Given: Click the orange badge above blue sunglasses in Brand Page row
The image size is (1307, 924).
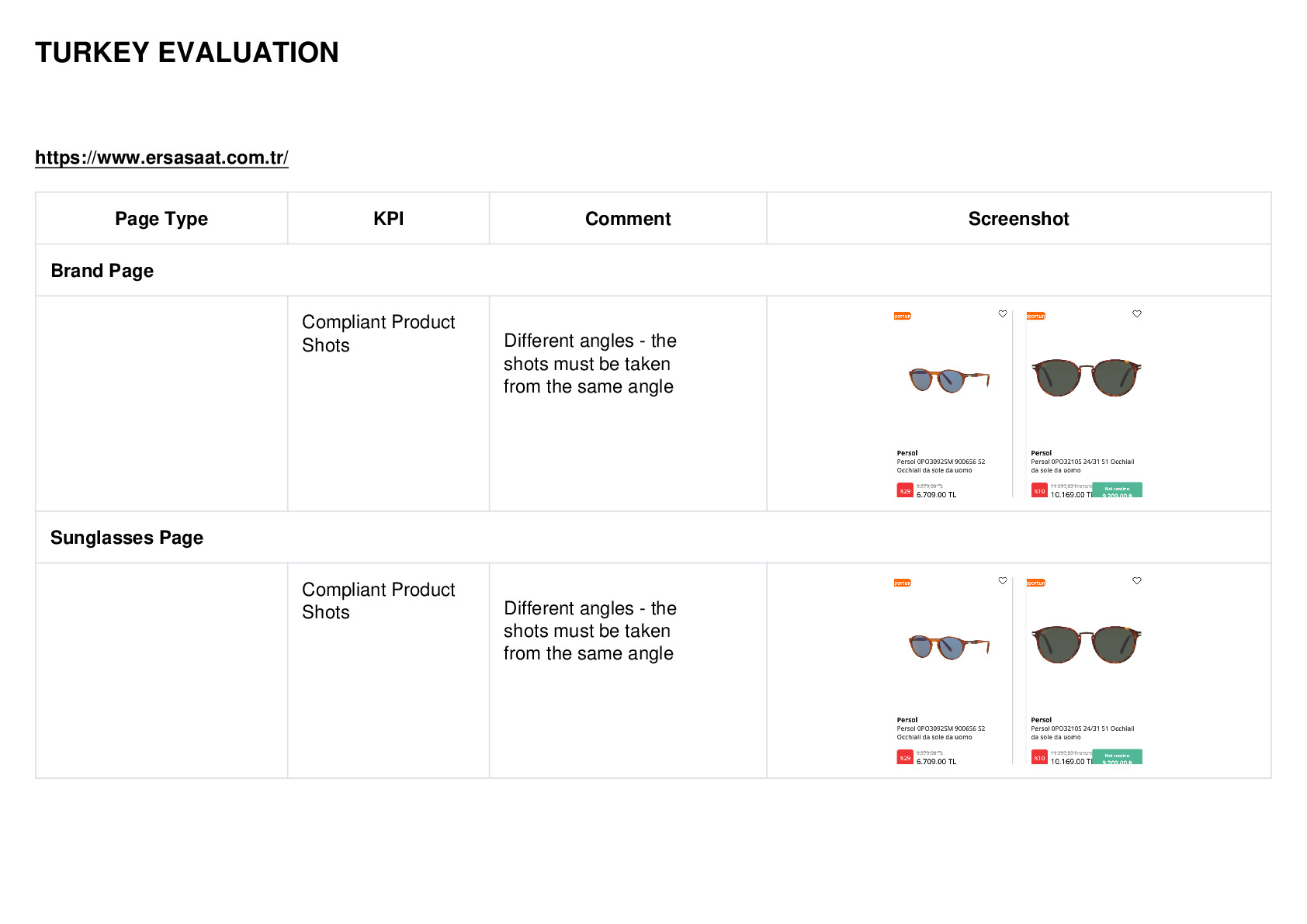Looking at the screenshot, I should tap(903, 316).
